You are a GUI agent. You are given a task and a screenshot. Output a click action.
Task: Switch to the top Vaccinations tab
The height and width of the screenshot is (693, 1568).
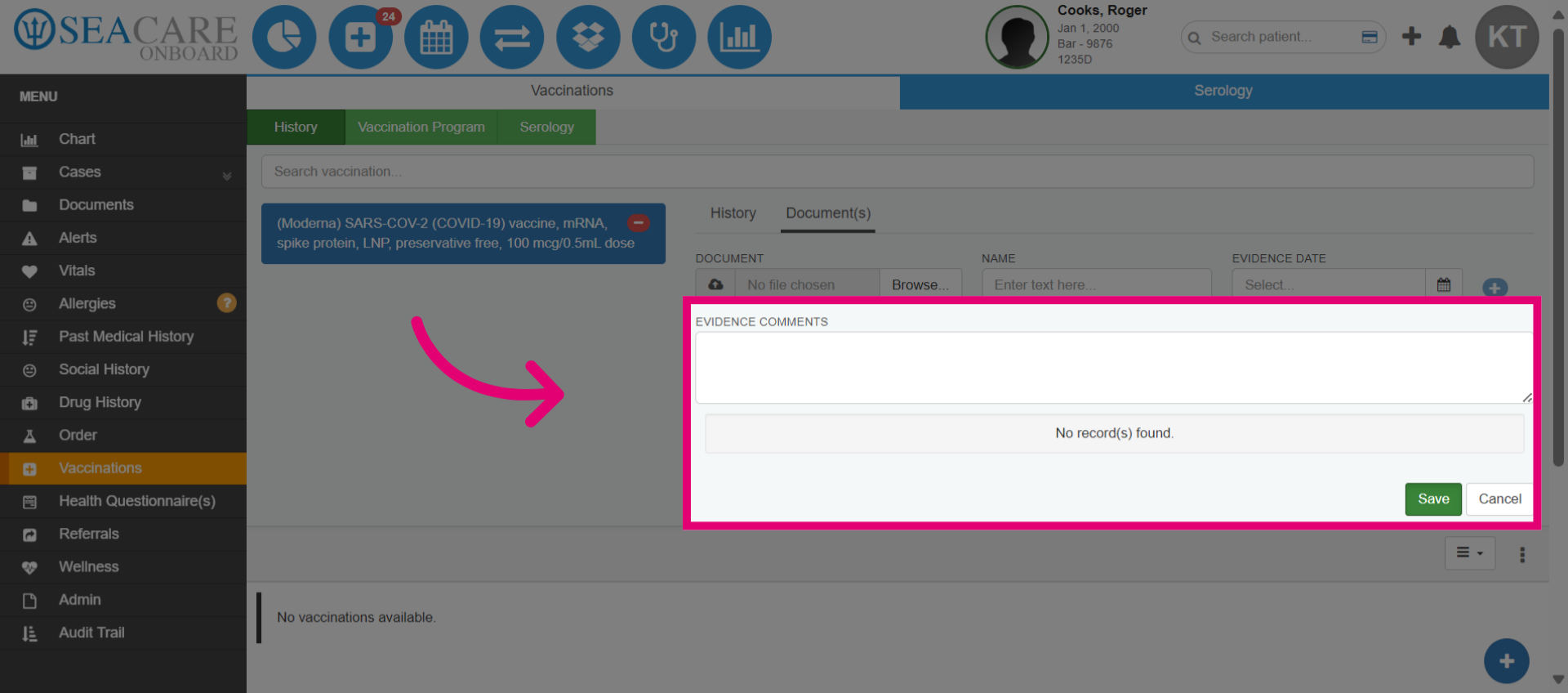click(x=572, y=92)
